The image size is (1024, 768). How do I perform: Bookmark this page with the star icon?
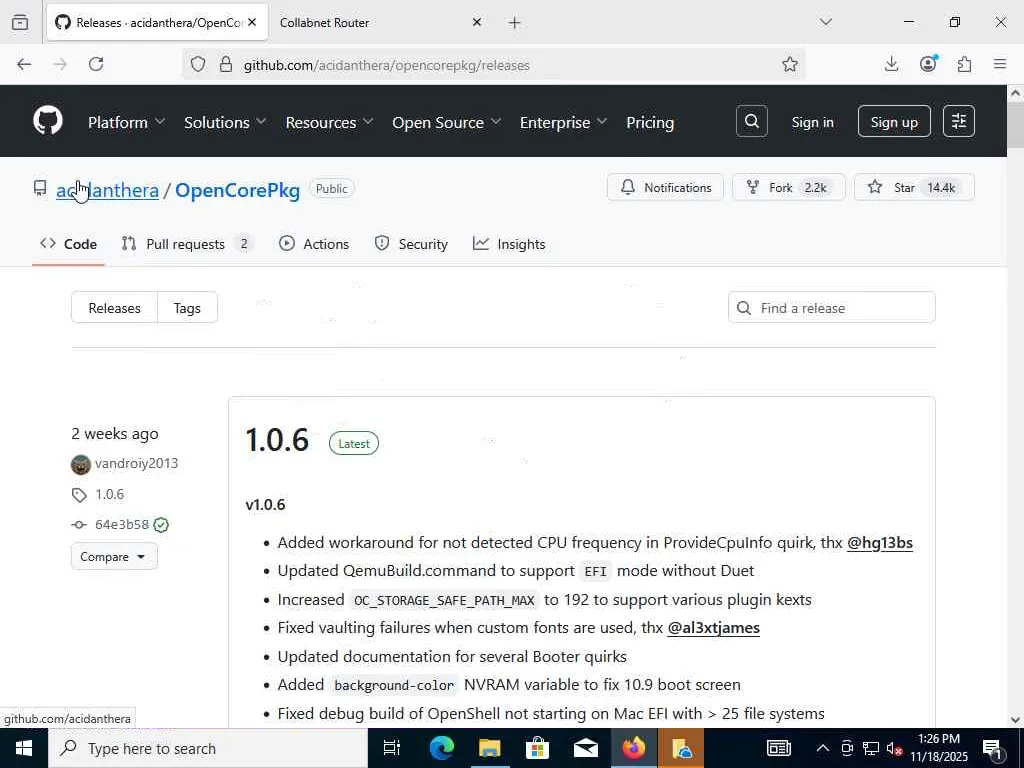790,65
